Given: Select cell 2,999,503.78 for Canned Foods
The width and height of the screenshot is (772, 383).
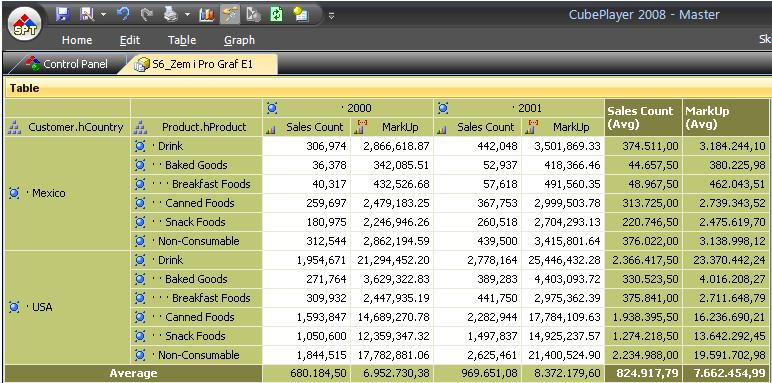Looking at the screenshot, I should point(563,203).
